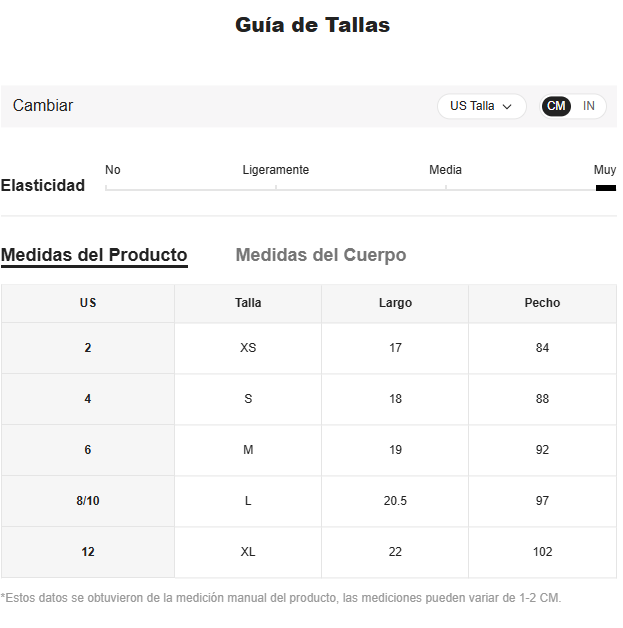Select the US size 8/10 row
This screenshot has height=628, width=623.
pos(88,501)
